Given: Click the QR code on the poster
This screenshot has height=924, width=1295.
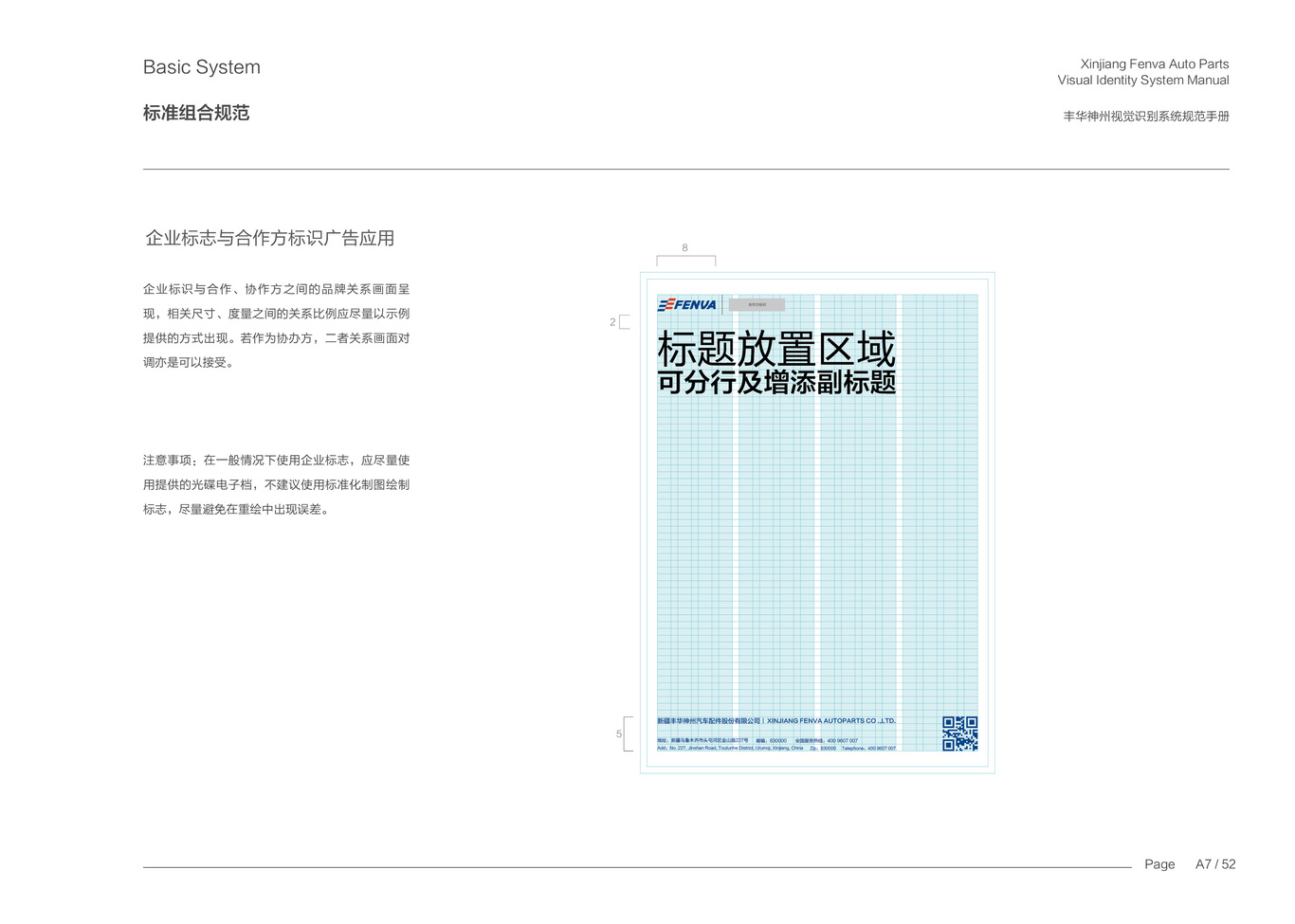Looking at the screenshot, I should coord(959,734).
